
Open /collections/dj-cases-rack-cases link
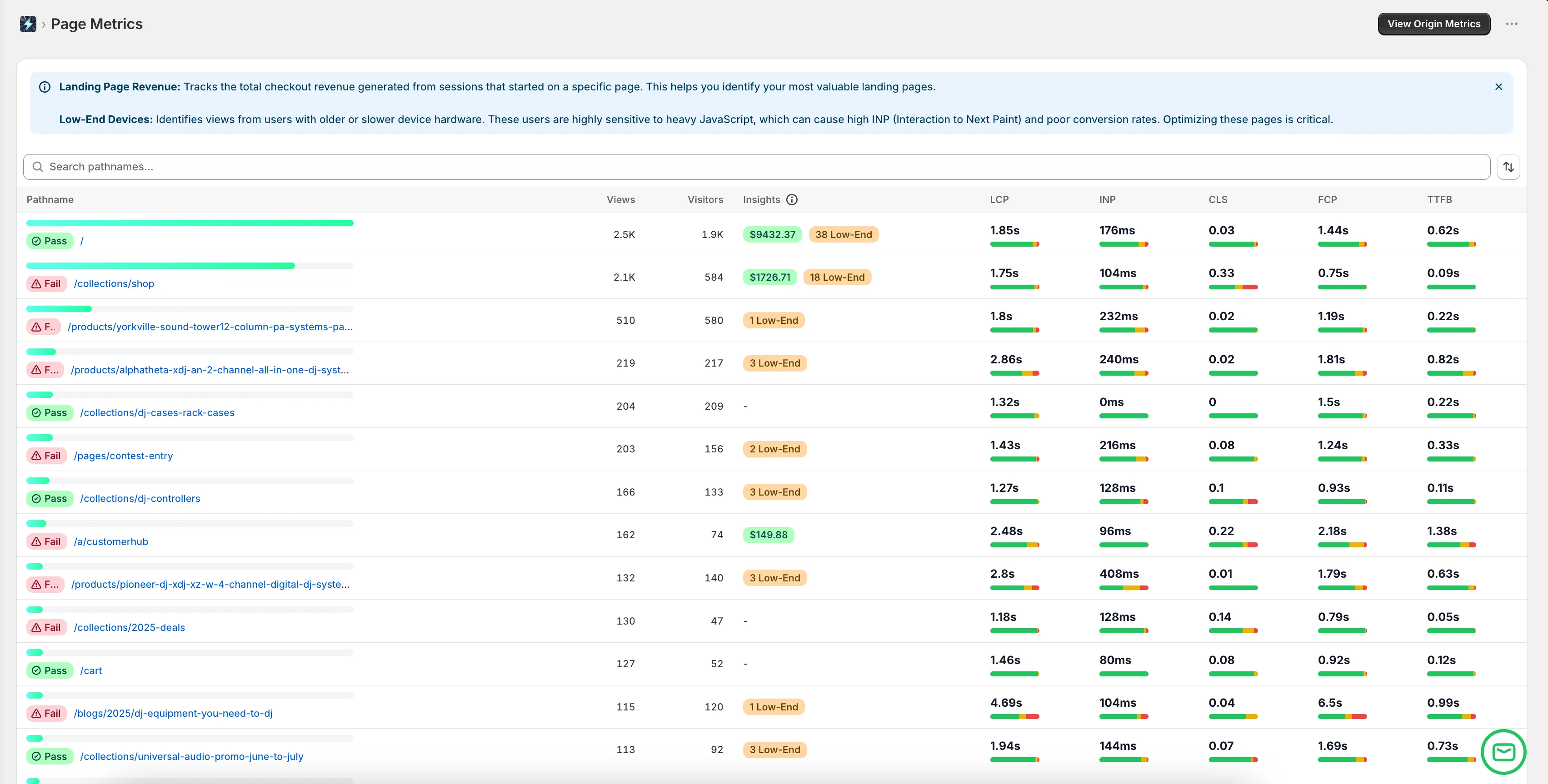pyautogui.click(x=157, y=413)
